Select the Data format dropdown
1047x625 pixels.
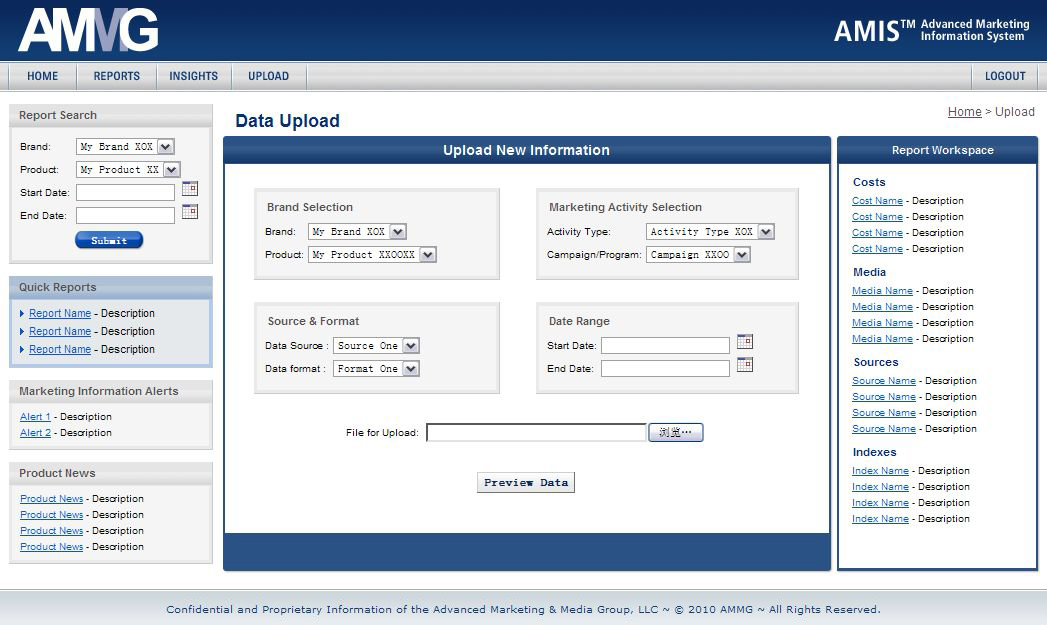point(410,369)
